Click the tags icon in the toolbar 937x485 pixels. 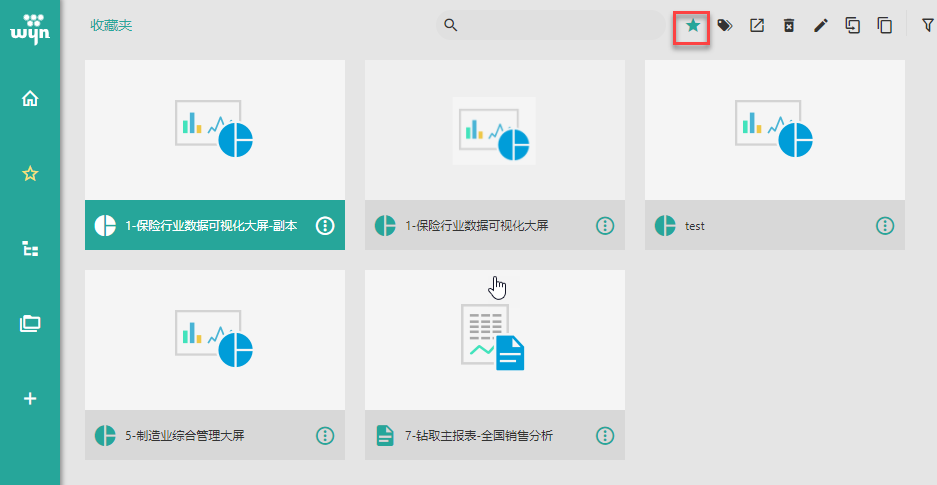725,26
